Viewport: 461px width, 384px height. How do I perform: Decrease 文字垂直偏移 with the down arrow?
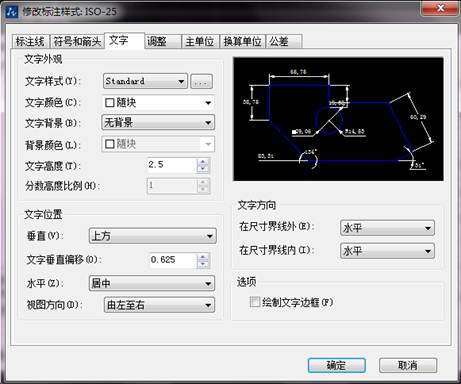[203, 264]
